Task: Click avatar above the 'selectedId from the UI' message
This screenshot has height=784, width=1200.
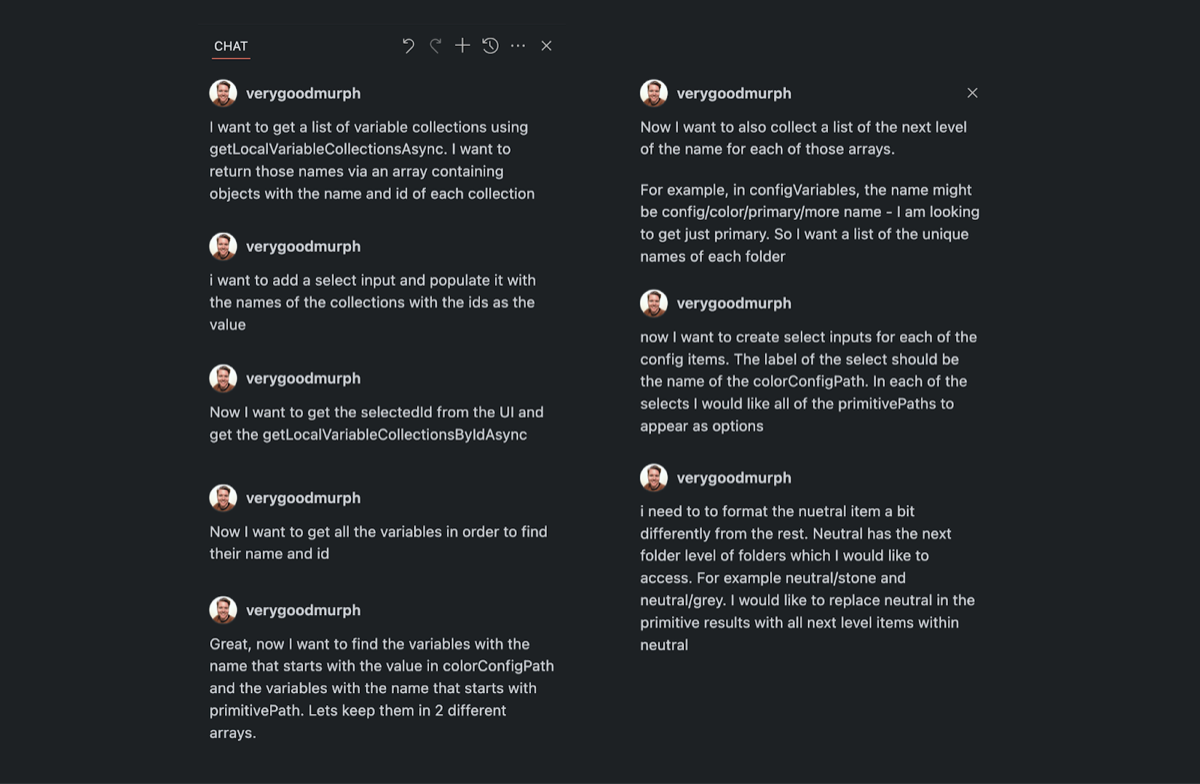Action: point(223,378)
